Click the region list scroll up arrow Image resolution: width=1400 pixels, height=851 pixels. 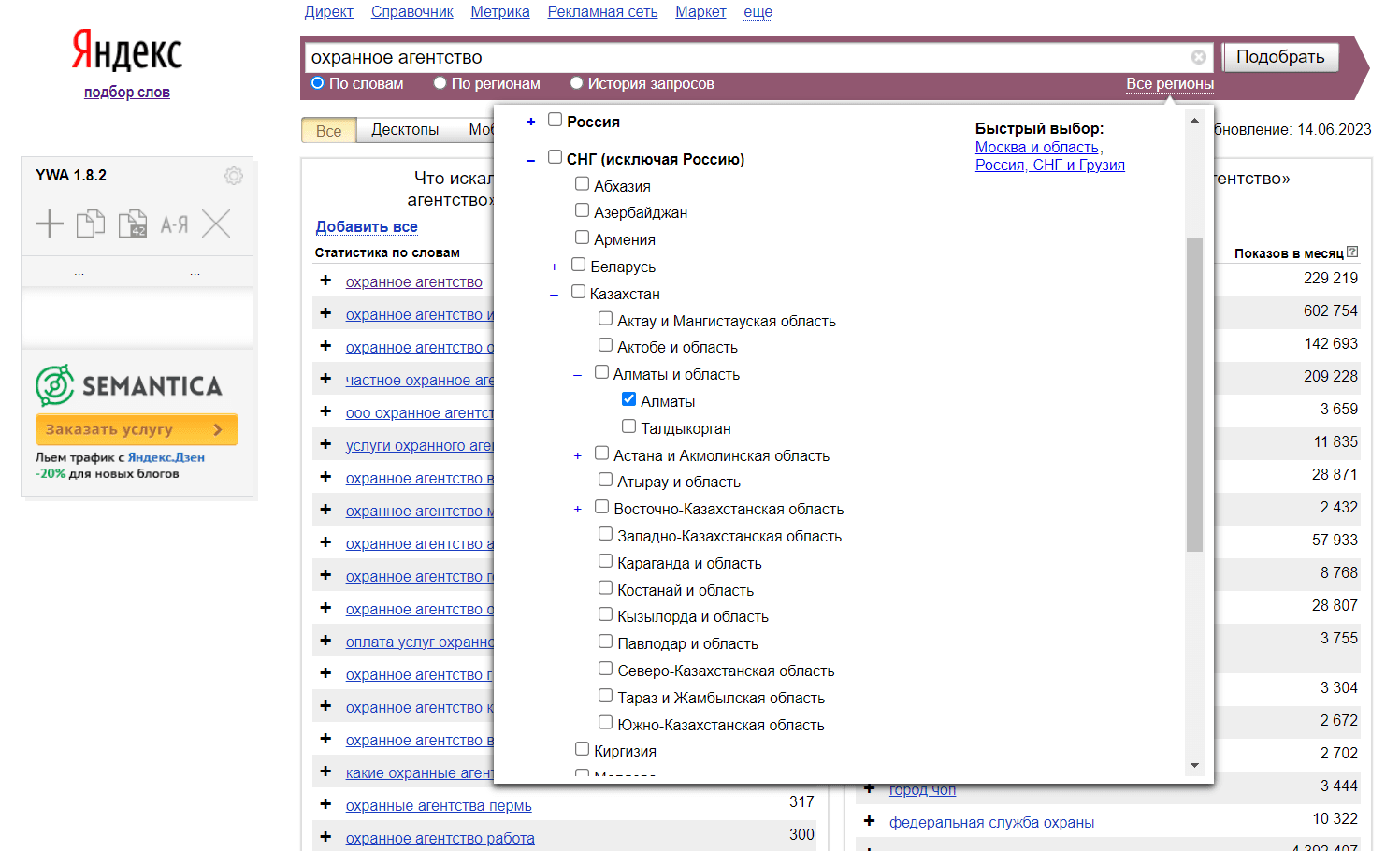pos(1194,120)
